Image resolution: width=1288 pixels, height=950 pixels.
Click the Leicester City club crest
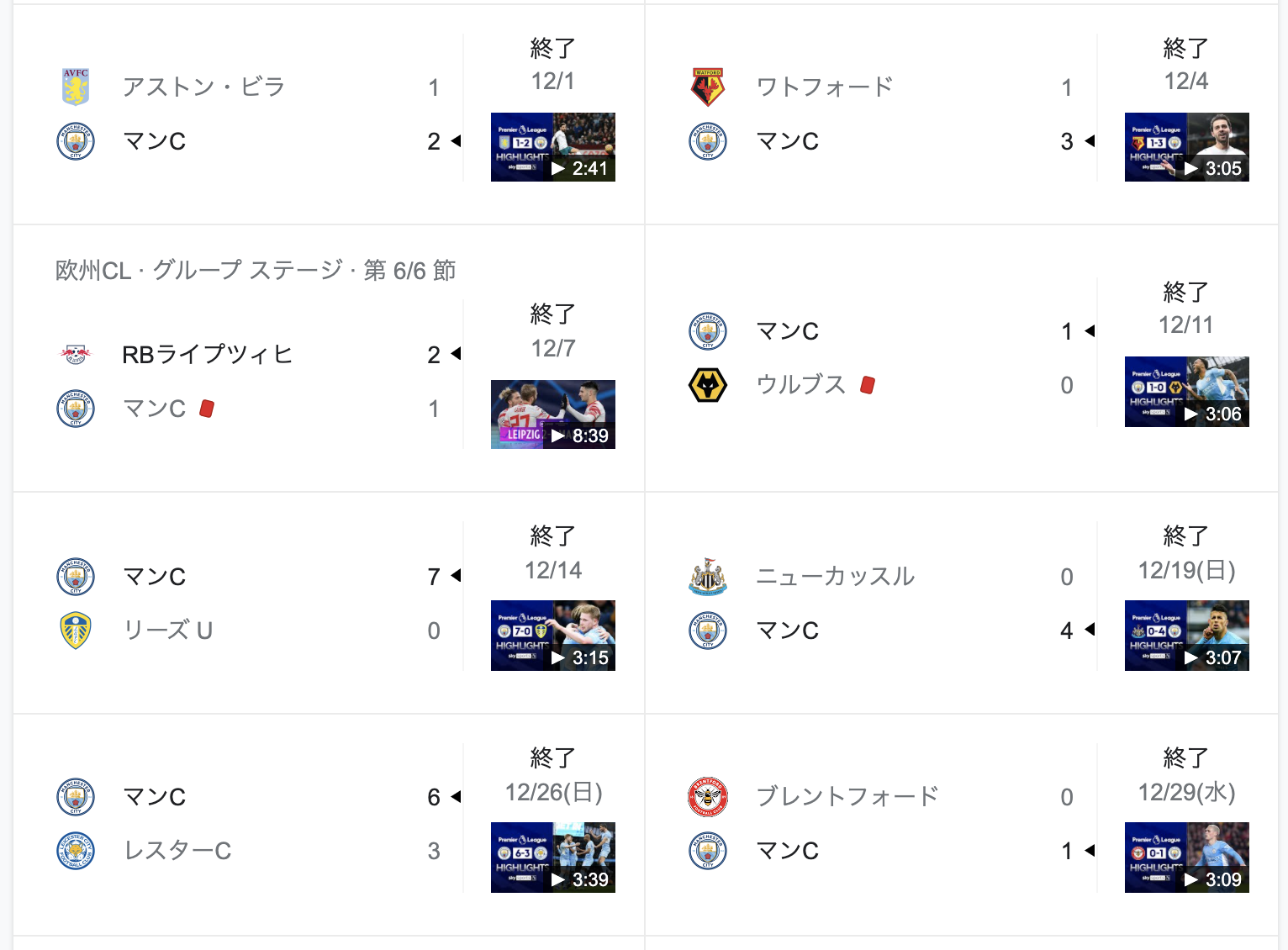coord(76,851)
